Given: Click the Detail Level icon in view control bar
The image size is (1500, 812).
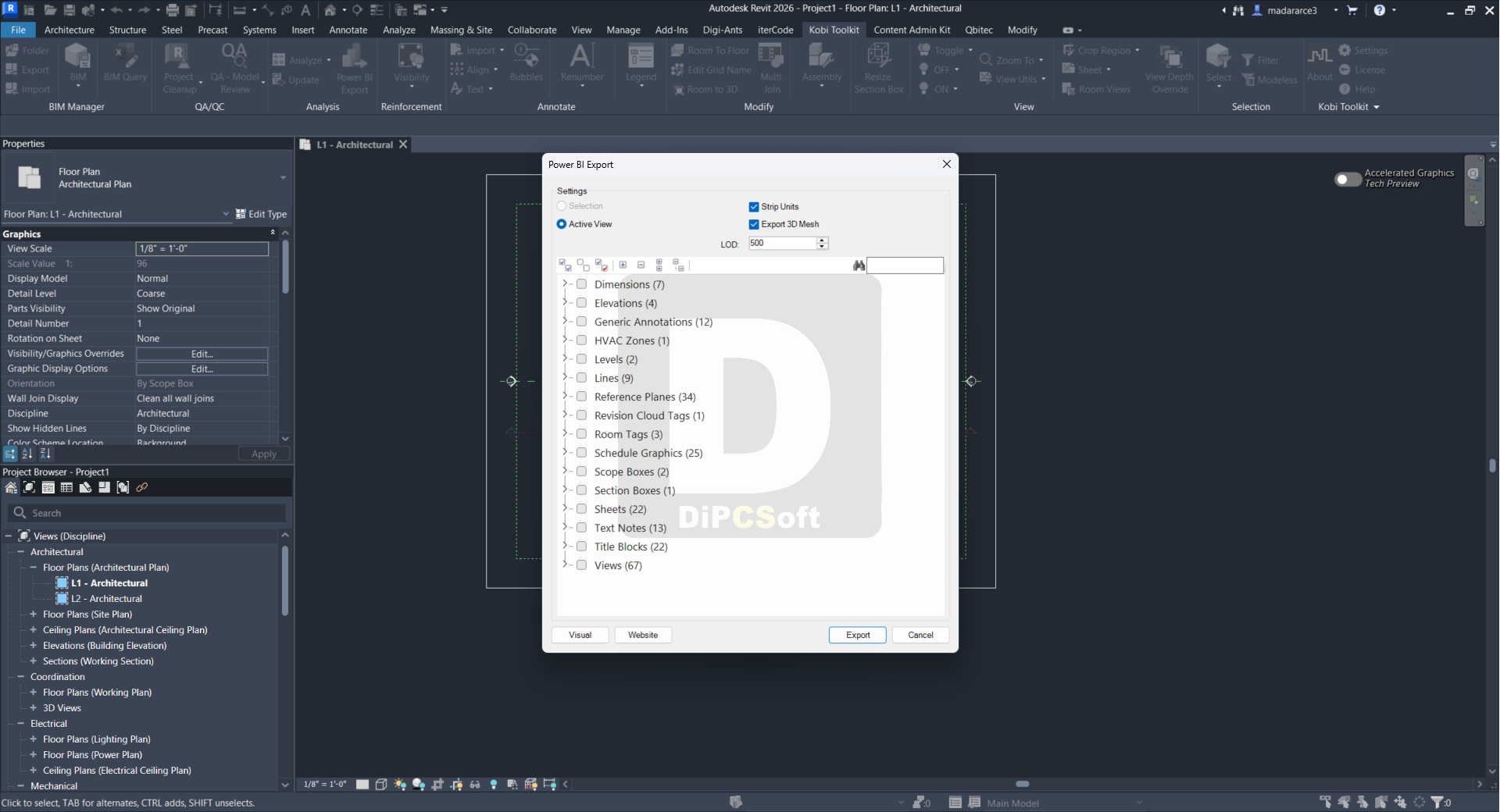Looking at the screenshot, I should click(x=362, y=784).
